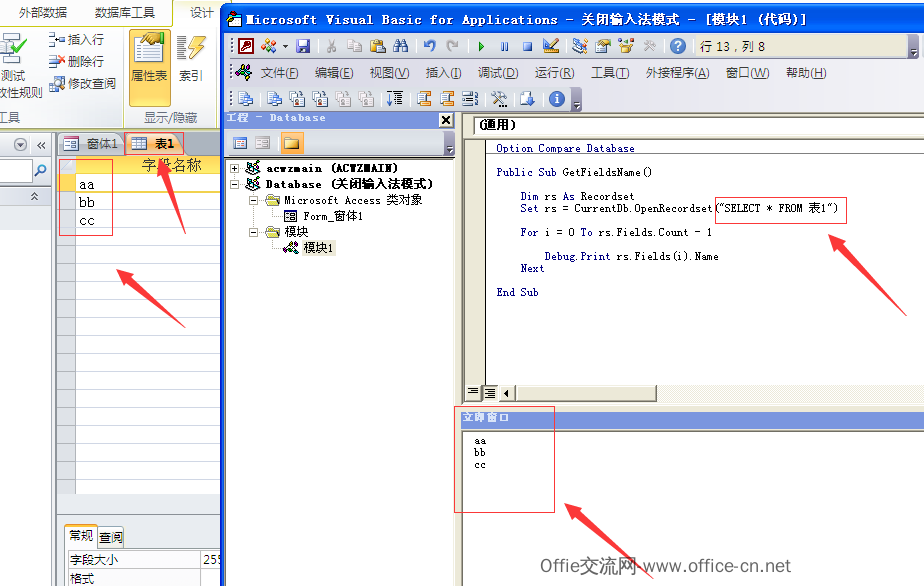Collapse the 模块 folder node
Screen dimensions: 924x586
253,232
